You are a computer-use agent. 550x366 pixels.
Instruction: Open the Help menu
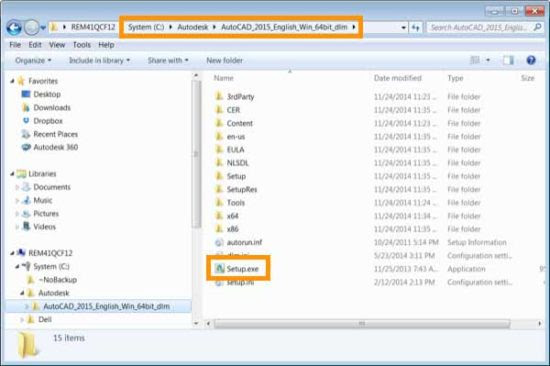pyautogui.click(x=106, y=45)
